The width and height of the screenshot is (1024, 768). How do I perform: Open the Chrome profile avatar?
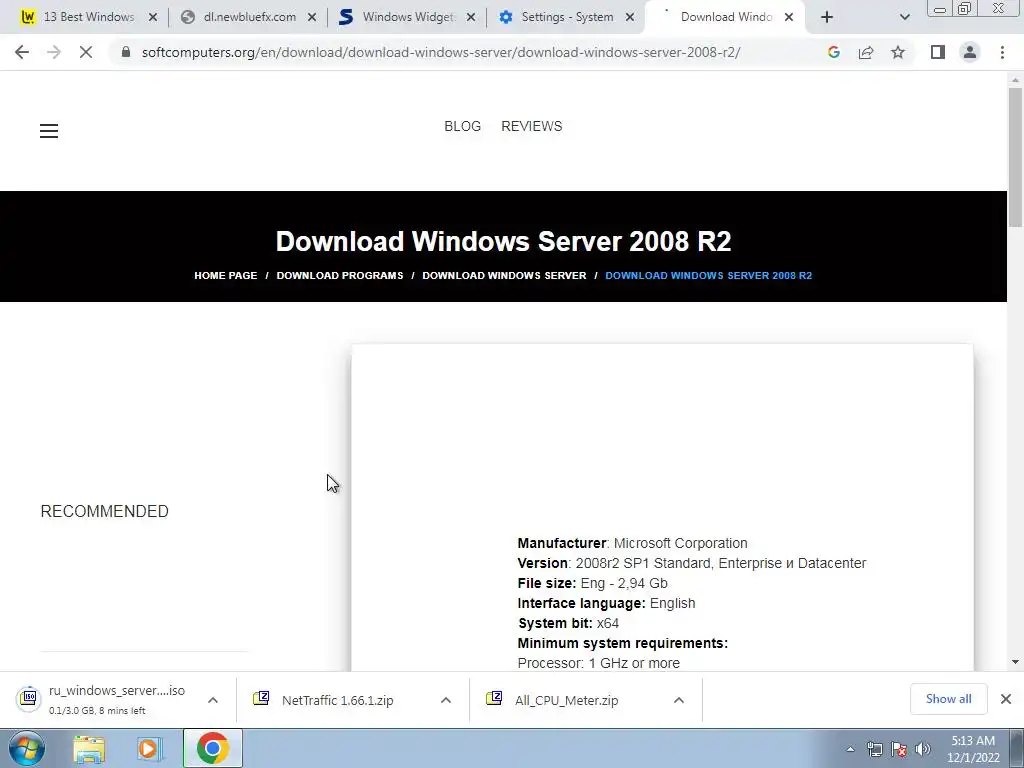tap(970, 52)
